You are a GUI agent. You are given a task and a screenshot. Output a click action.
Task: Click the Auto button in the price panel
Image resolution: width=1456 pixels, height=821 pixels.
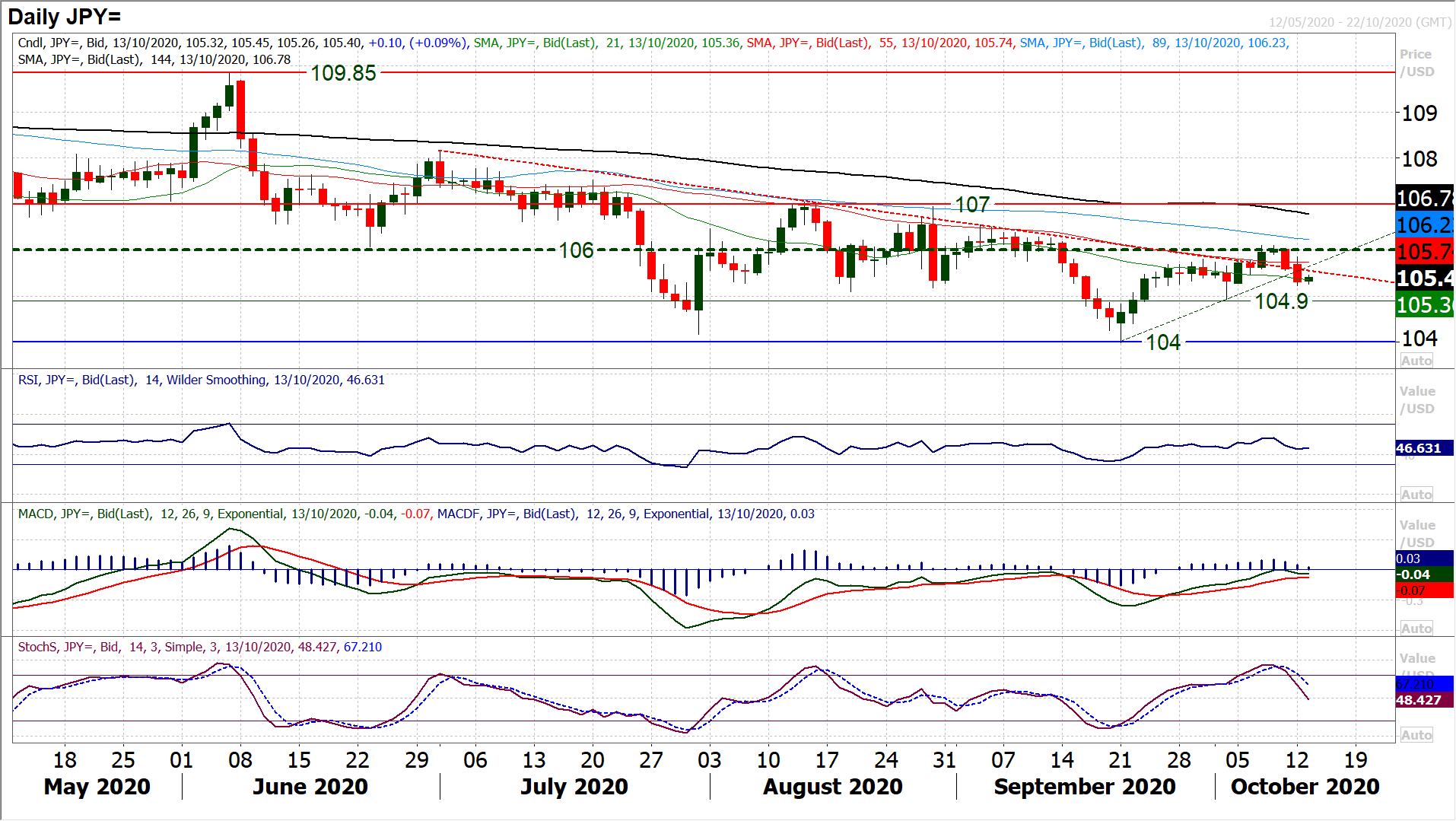[1416, 361]
